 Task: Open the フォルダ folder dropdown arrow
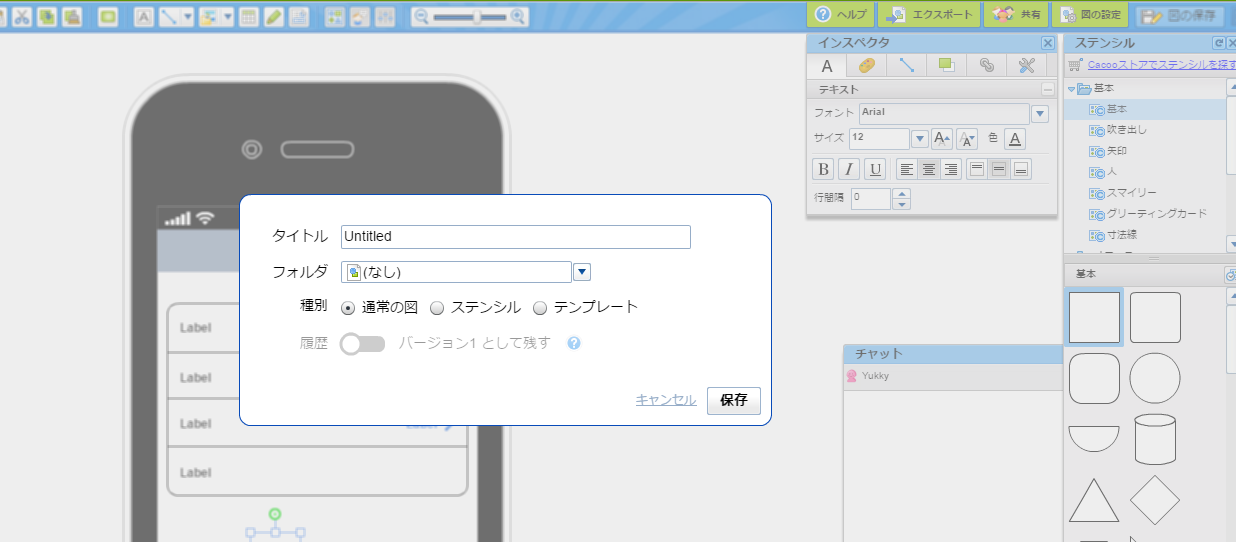point(582,272)
